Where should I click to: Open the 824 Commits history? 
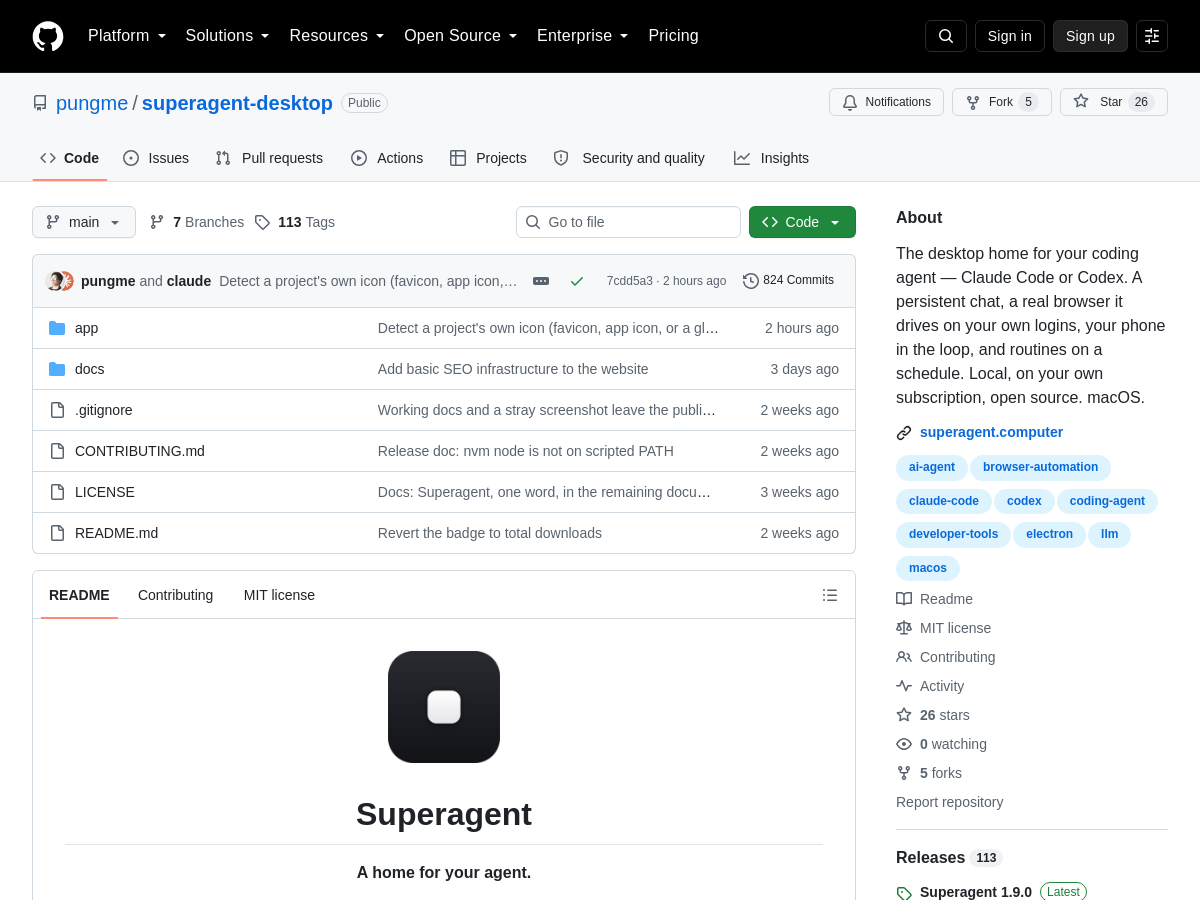(788, 281)
